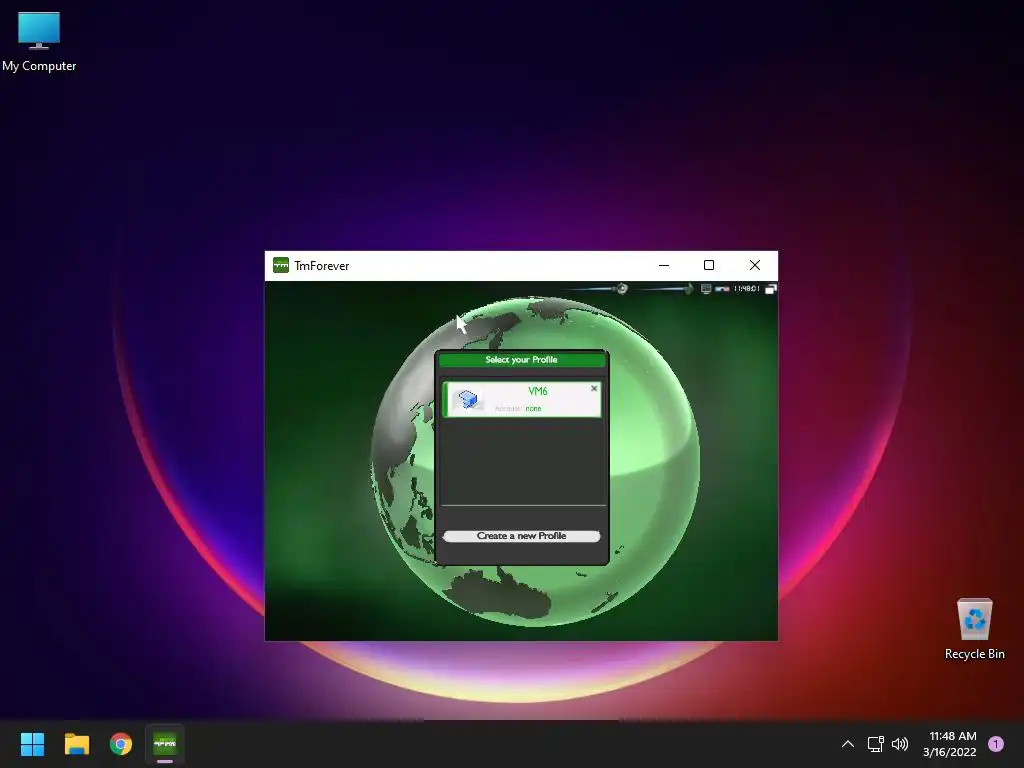1024x768 pixels.
Task: Launch Google Chrome from the taskbar
Action: pyautogui.click(x=121, y=744)
